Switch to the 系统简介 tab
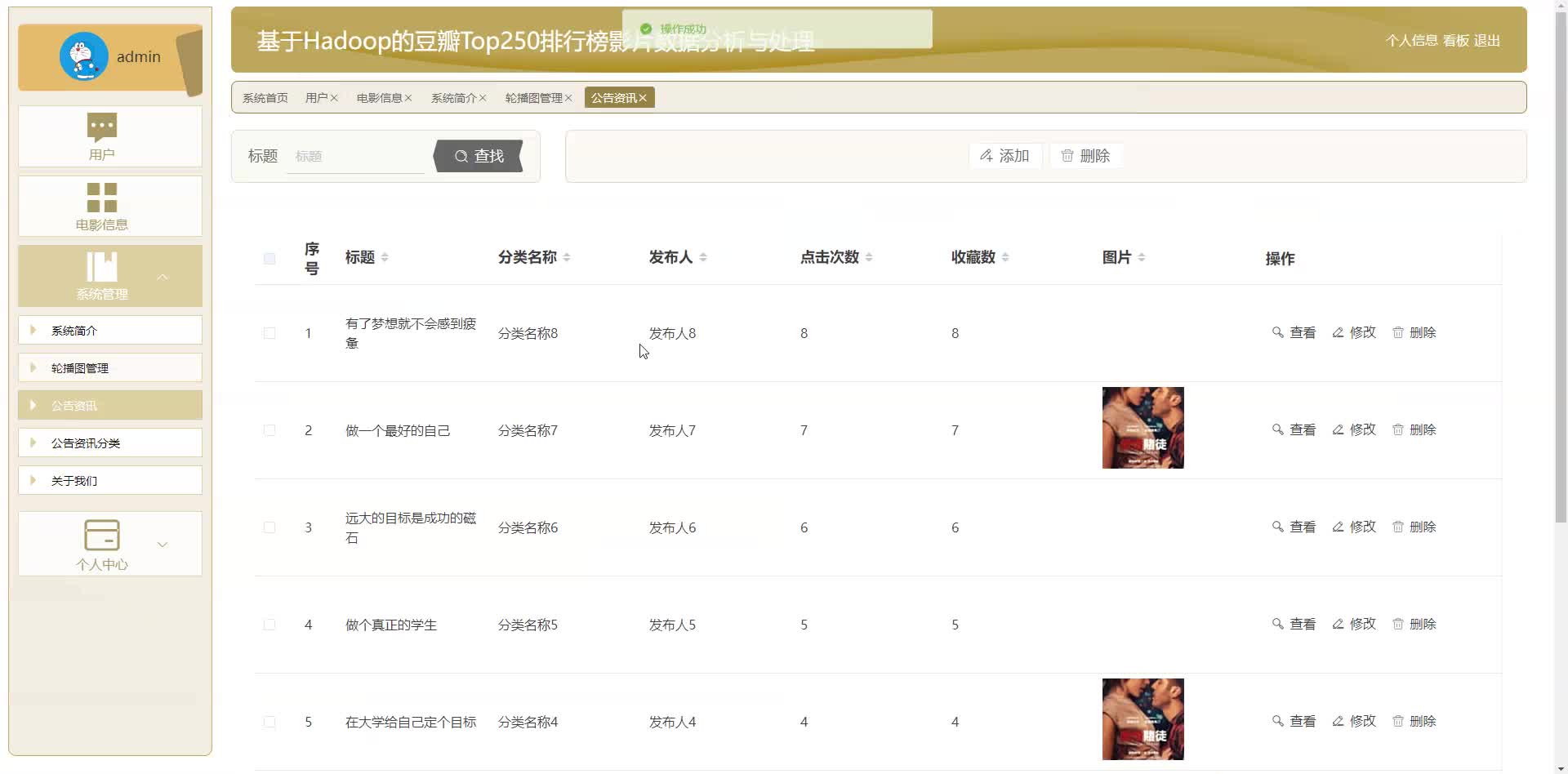The width and height of the screenshot is (1568, 774). pyautogui.click(x=453, y=98)
